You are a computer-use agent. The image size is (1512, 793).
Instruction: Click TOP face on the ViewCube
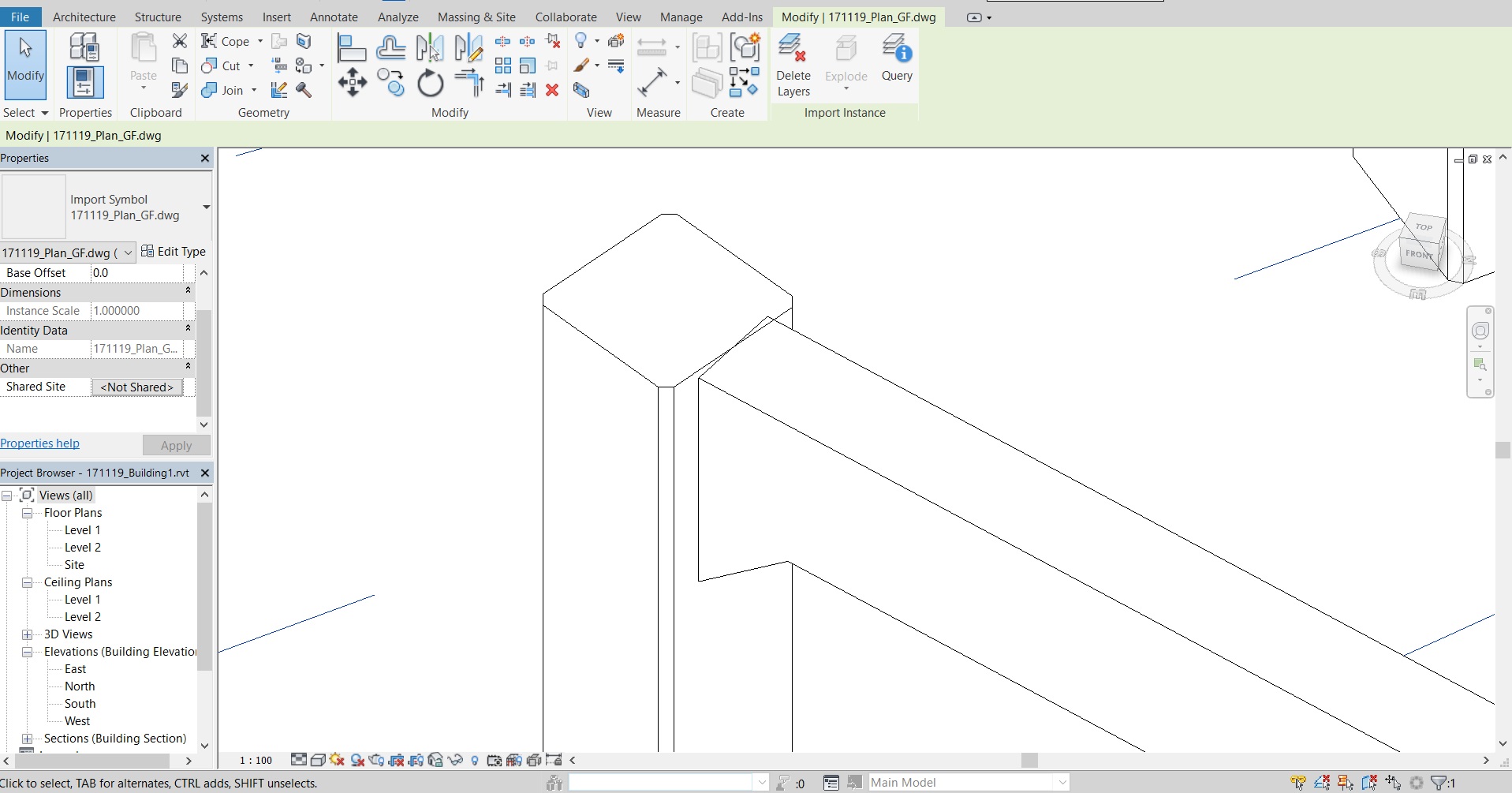[x=1424, y=226]
